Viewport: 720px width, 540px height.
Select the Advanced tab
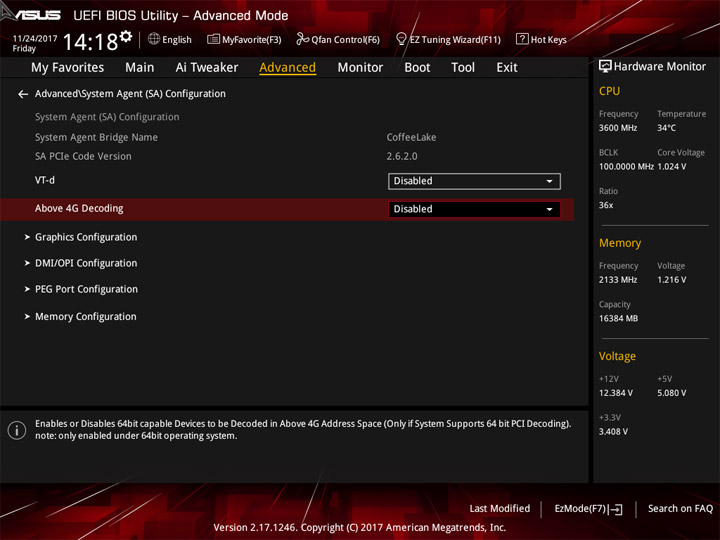point(287,68)
